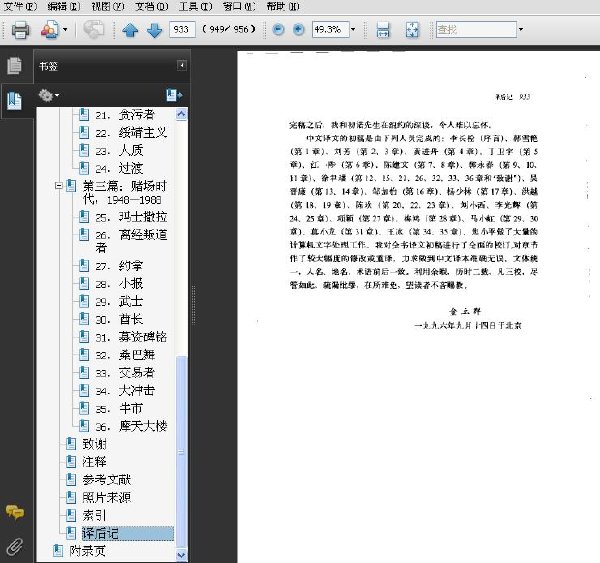Viewport: 600px width, 563px height.
Task: Click the zoom field showing 49.3%
Action: click(x=330, y=29)
